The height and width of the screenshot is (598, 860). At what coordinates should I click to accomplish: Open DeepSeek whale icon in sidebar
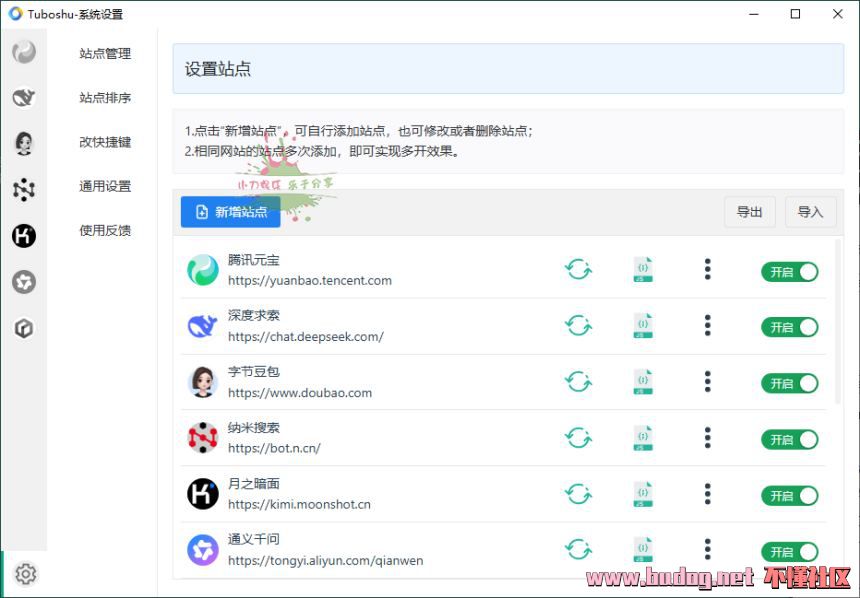(24, 98)
